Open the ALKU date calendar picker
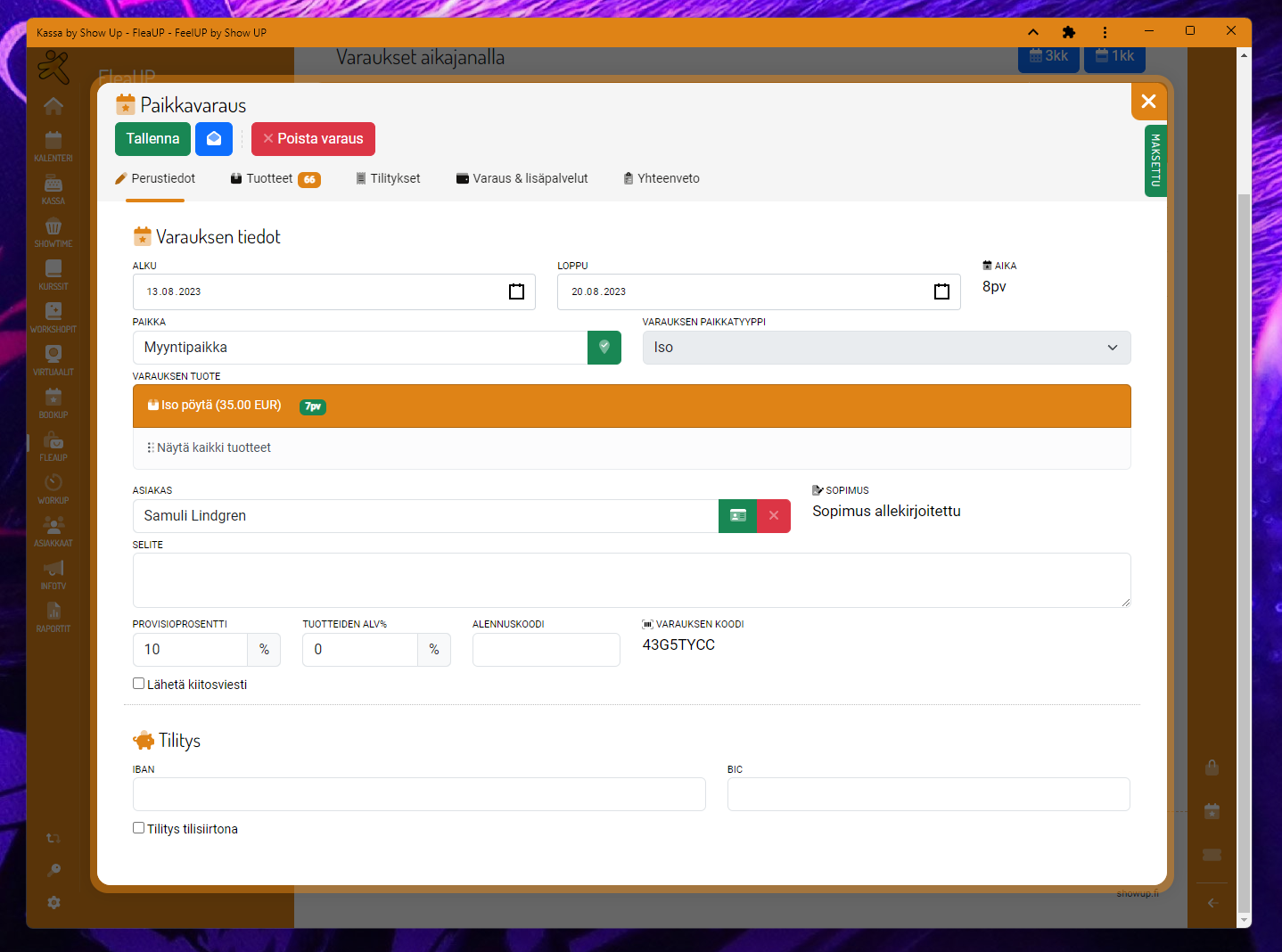Viewport: 1282px width, 952px height. click(516, 291)
